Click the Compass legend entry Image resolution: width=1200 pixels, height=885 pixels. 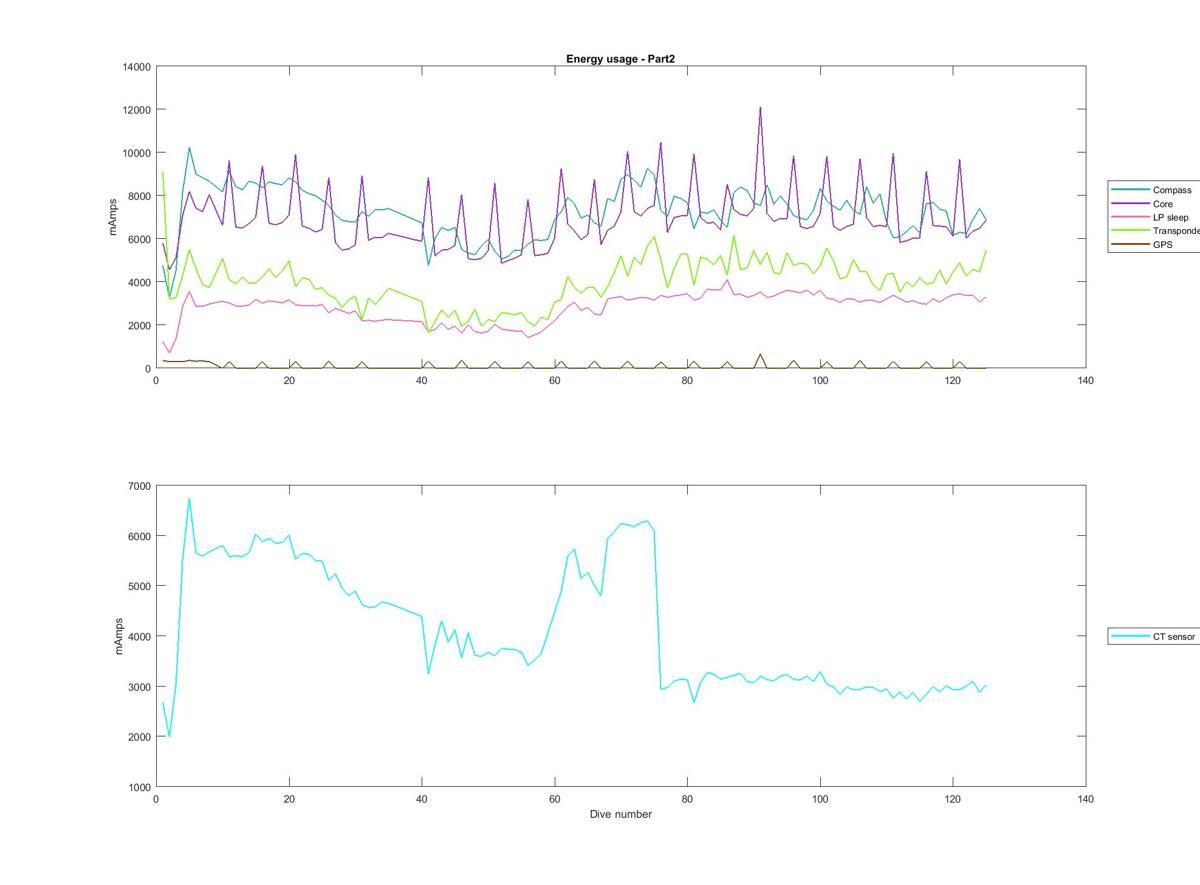[x=1153, y=190]
